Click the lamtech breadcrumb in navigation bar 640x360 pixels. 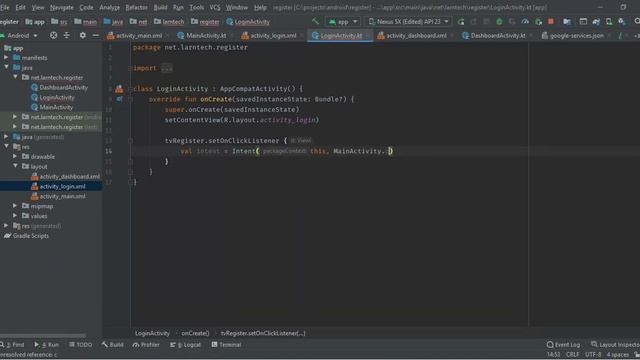[x=169, y=22]
